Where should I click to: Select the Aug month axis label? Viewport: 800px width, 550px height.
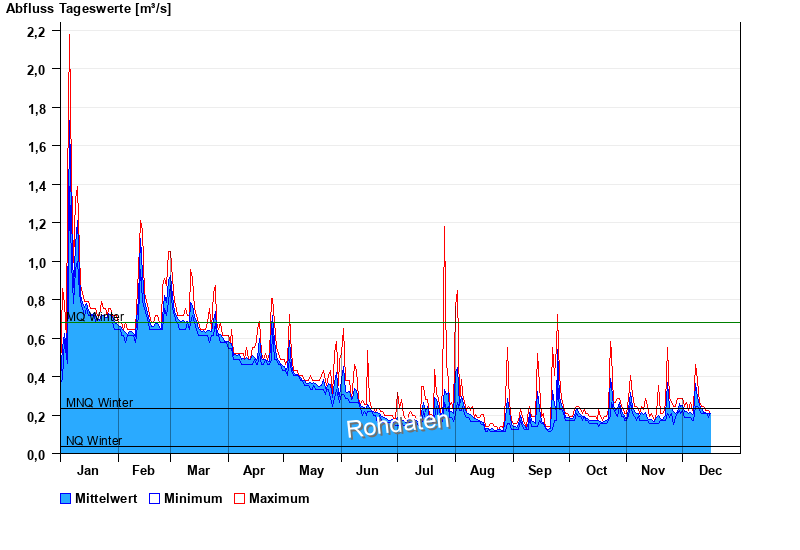[482, 470]
